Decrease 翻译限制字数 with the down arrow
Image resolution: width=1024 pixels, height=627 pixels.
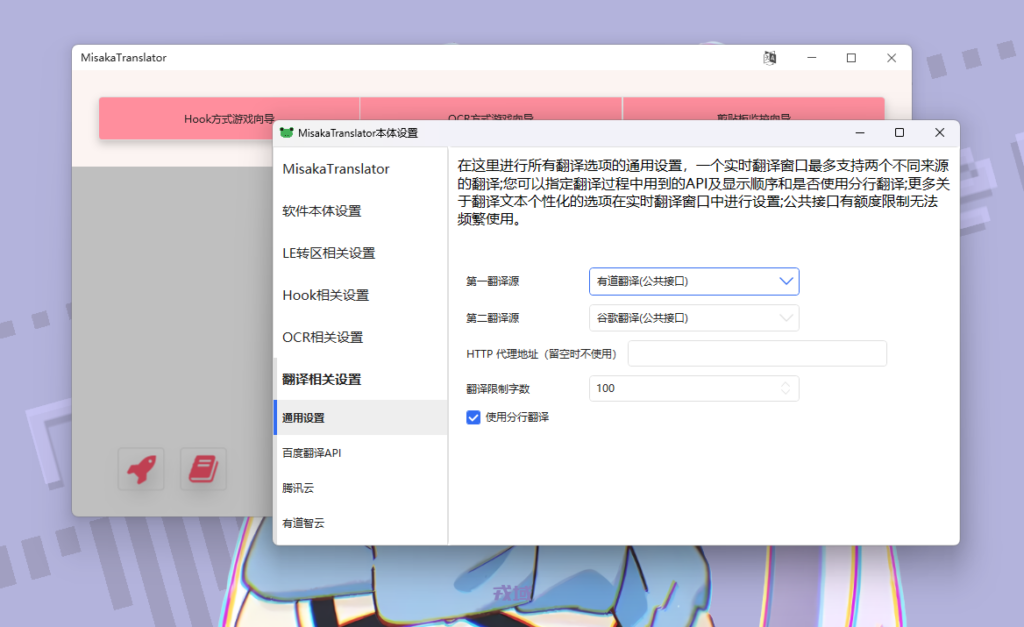786,393
